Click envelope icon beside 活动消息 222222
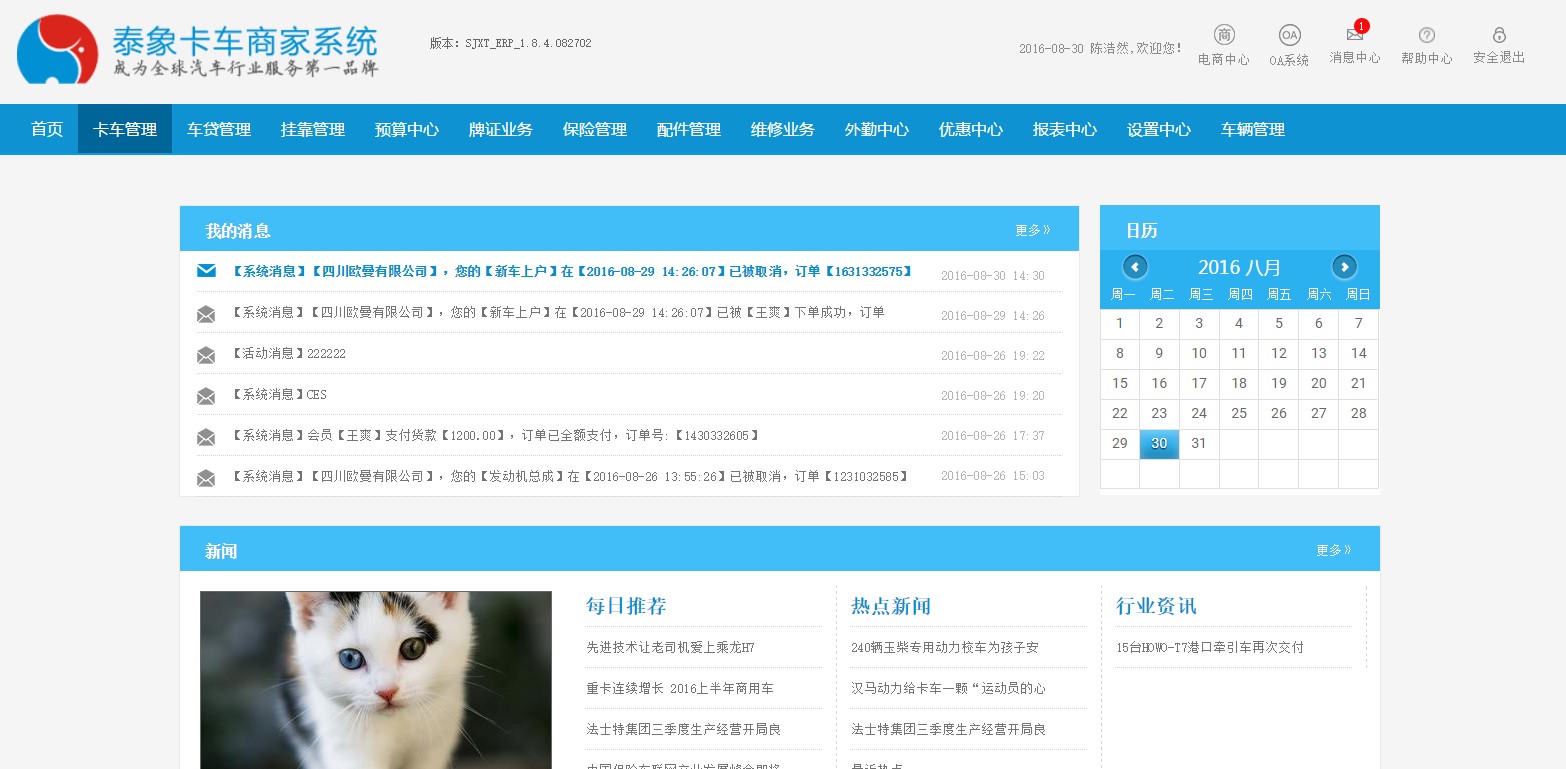The image size is (1566, 769). pos(206,355)
